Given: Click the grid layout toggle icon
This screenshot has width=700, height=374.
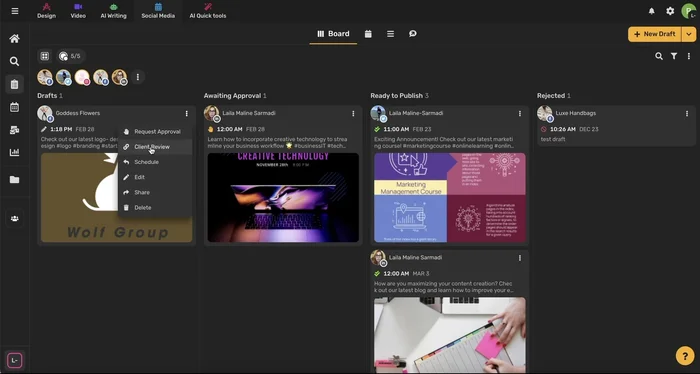Looking at the screenshot, I should 45,56.
